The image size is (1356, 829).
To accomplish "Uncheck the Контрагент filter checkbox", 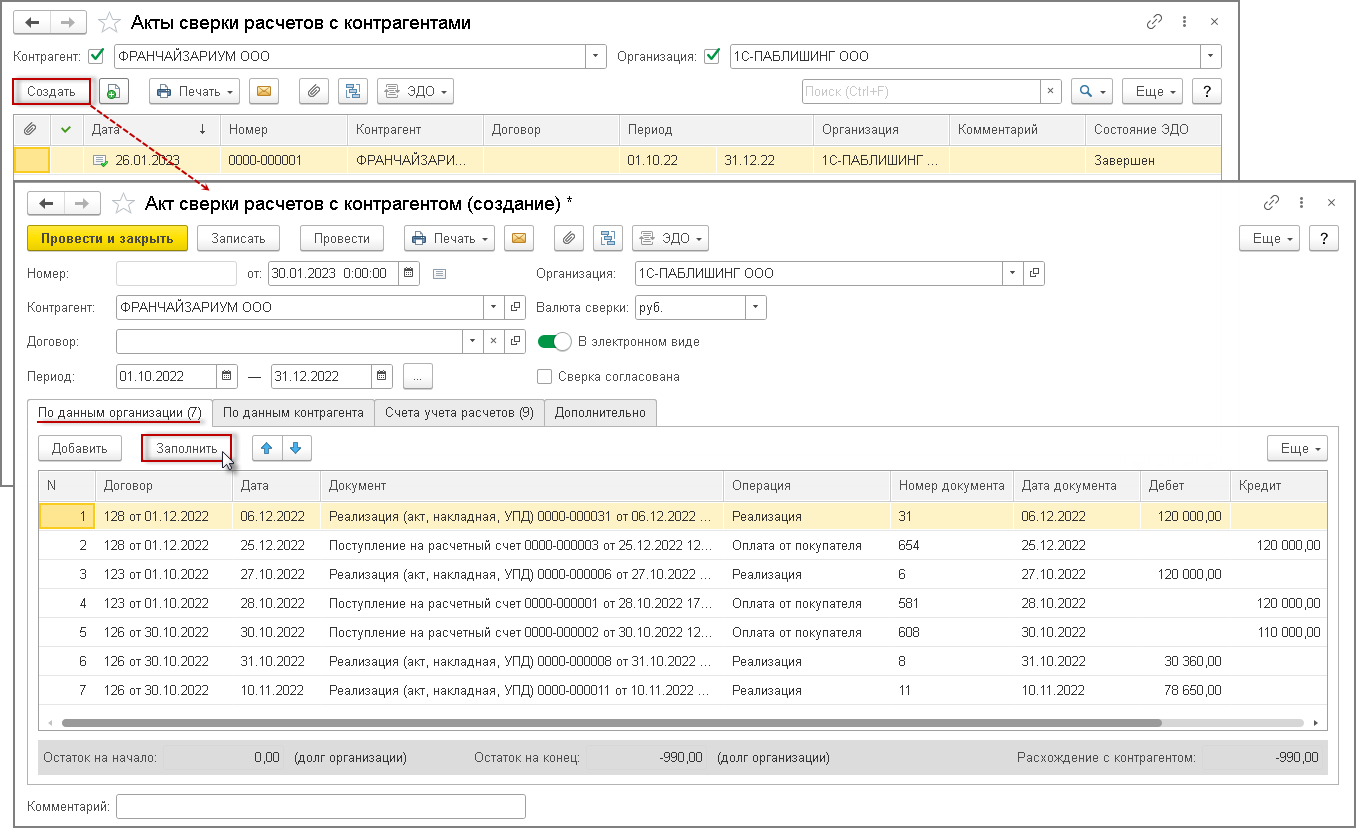I will pyautogui.click(x=97, y=56).
